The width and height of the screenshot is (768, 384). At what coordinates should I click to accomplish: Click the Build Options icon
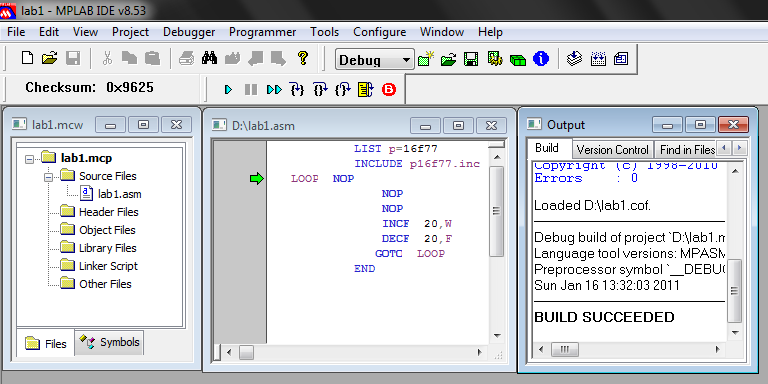(x=495, y=59)
